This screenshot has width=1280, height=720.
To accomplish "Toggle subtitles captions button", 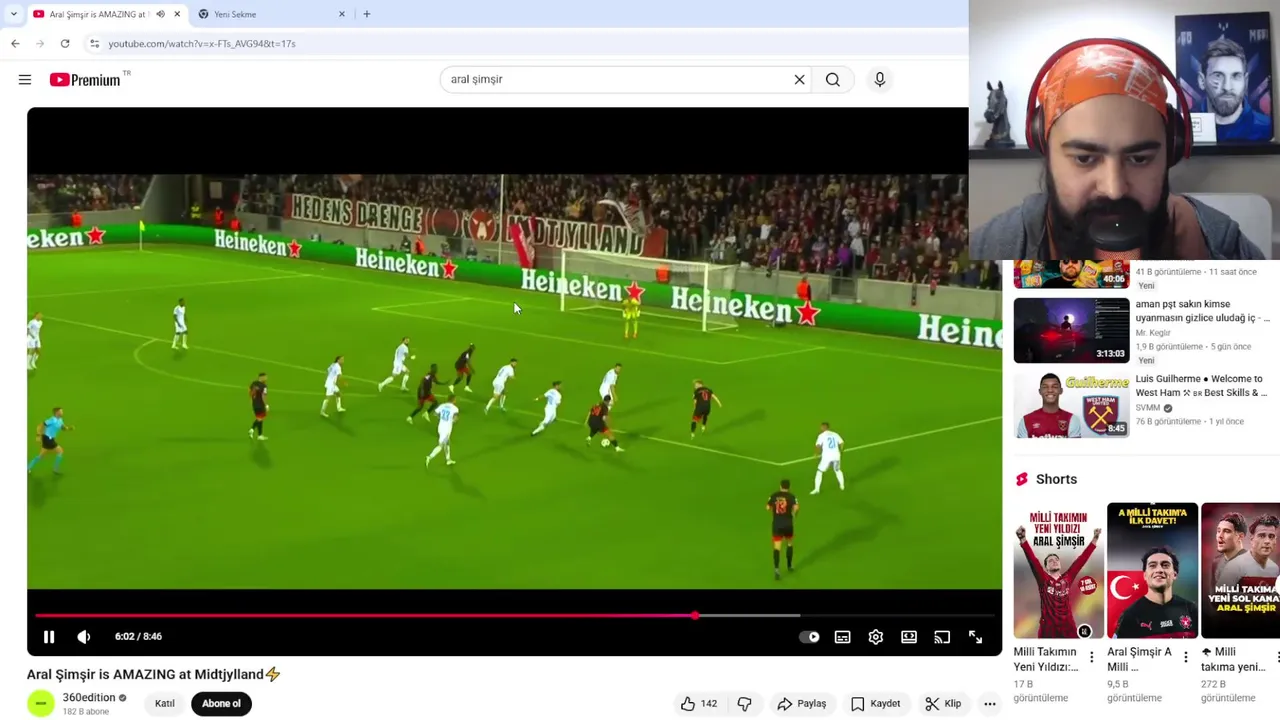I will point(843,637).
